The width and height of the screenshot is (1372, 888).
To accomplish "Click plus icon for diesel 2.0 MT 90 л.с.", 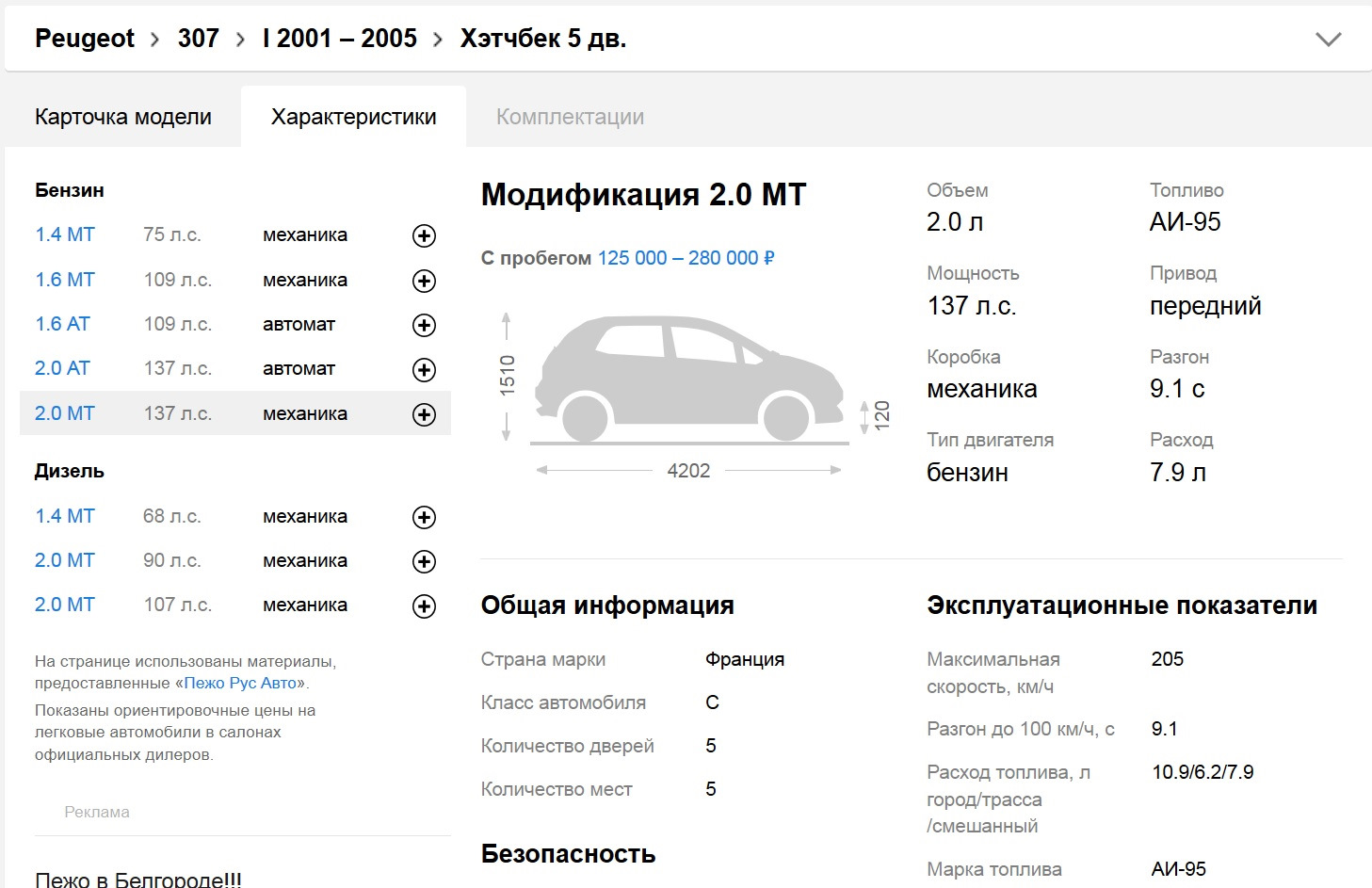I will [424, 562].
